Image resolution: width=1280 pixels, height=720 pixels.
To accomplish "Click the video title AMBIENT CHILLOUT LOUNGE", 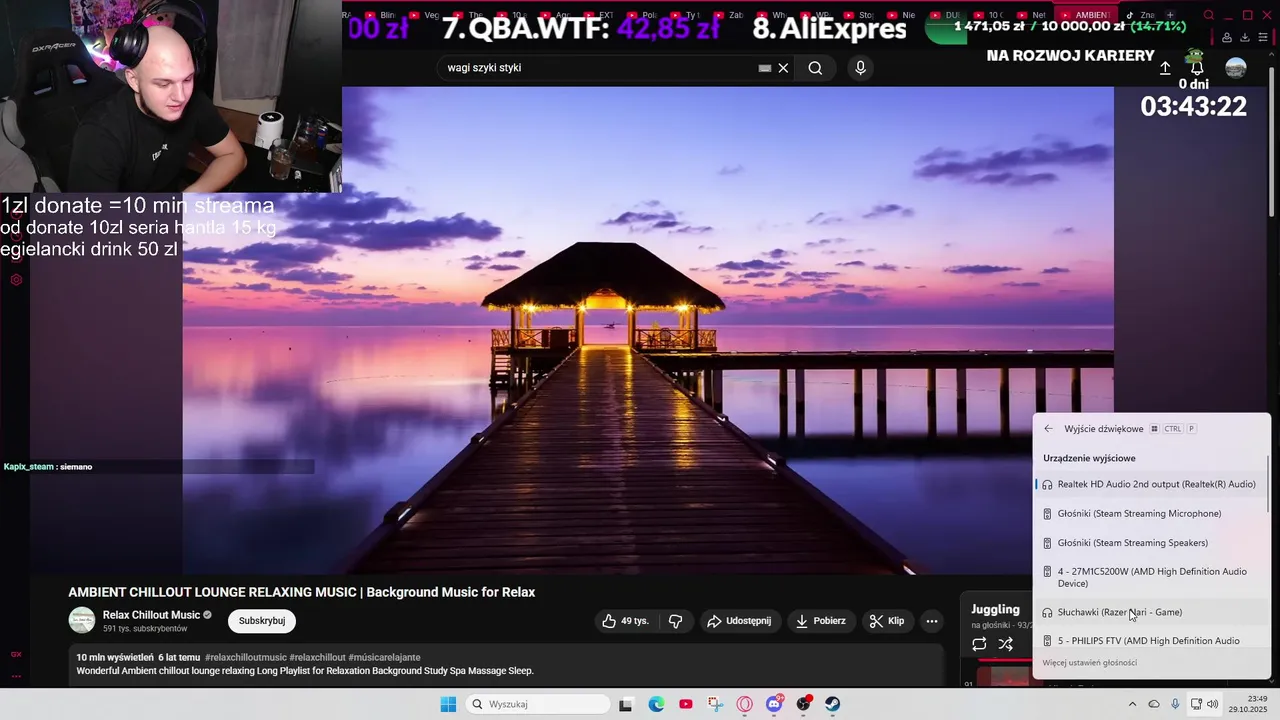I will [x=302, y=592].
